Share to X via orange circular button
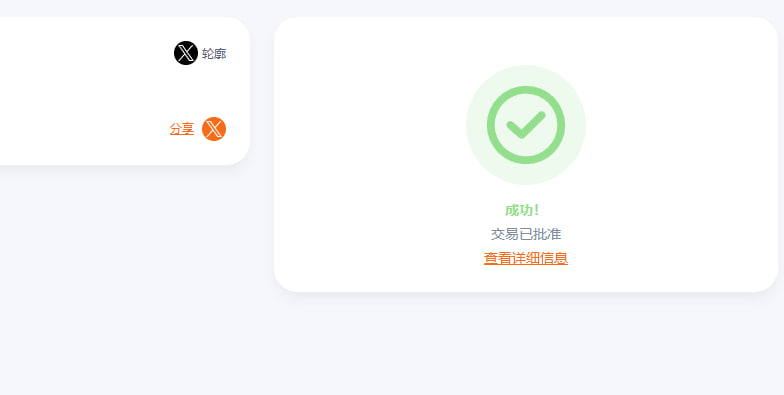This screenshot has width=784, height=395. click(214, 129)
